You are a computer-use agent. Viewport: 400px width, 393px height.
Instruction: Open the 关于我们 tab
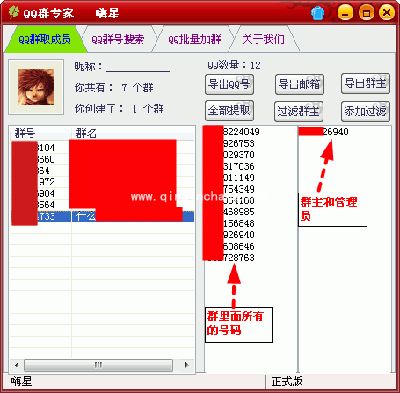pos(263,39)
